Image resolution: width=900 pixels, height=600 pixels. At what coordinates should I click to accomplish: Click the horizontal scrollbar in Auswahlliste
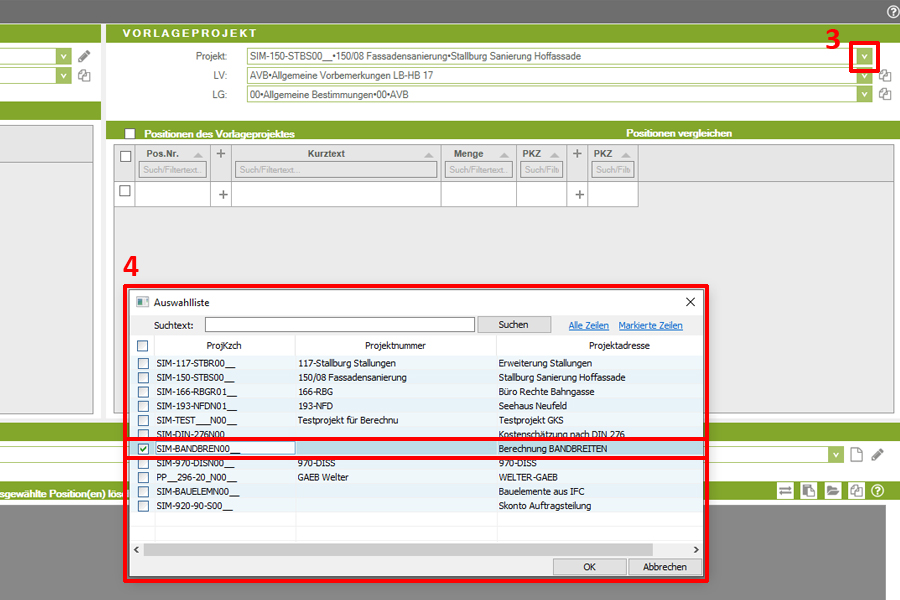400,549
